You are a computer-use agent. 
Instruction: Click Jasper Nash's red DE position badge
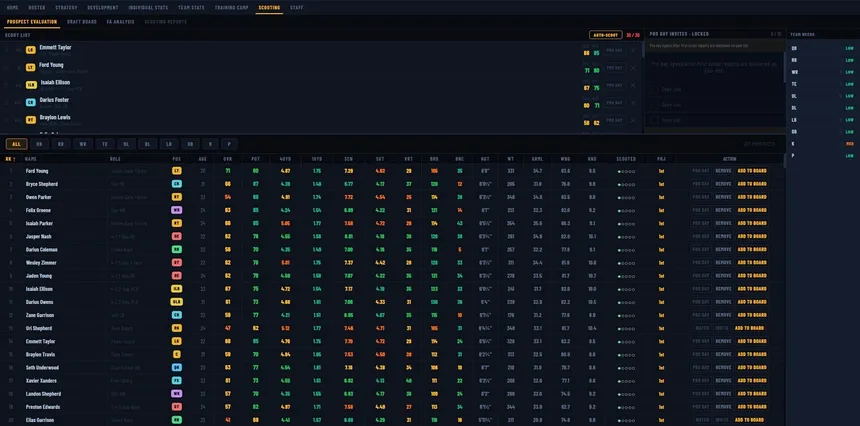tap(177, 236)
